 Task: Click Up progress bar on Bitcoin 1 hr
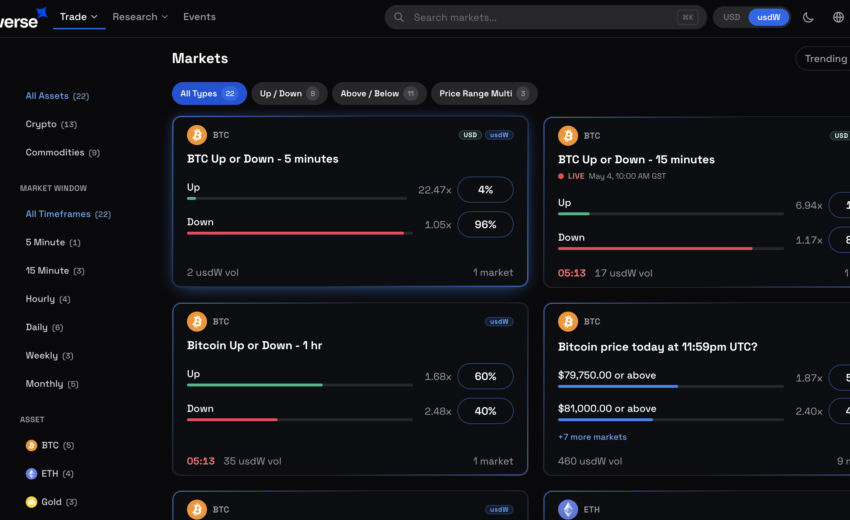click(300, 385)
